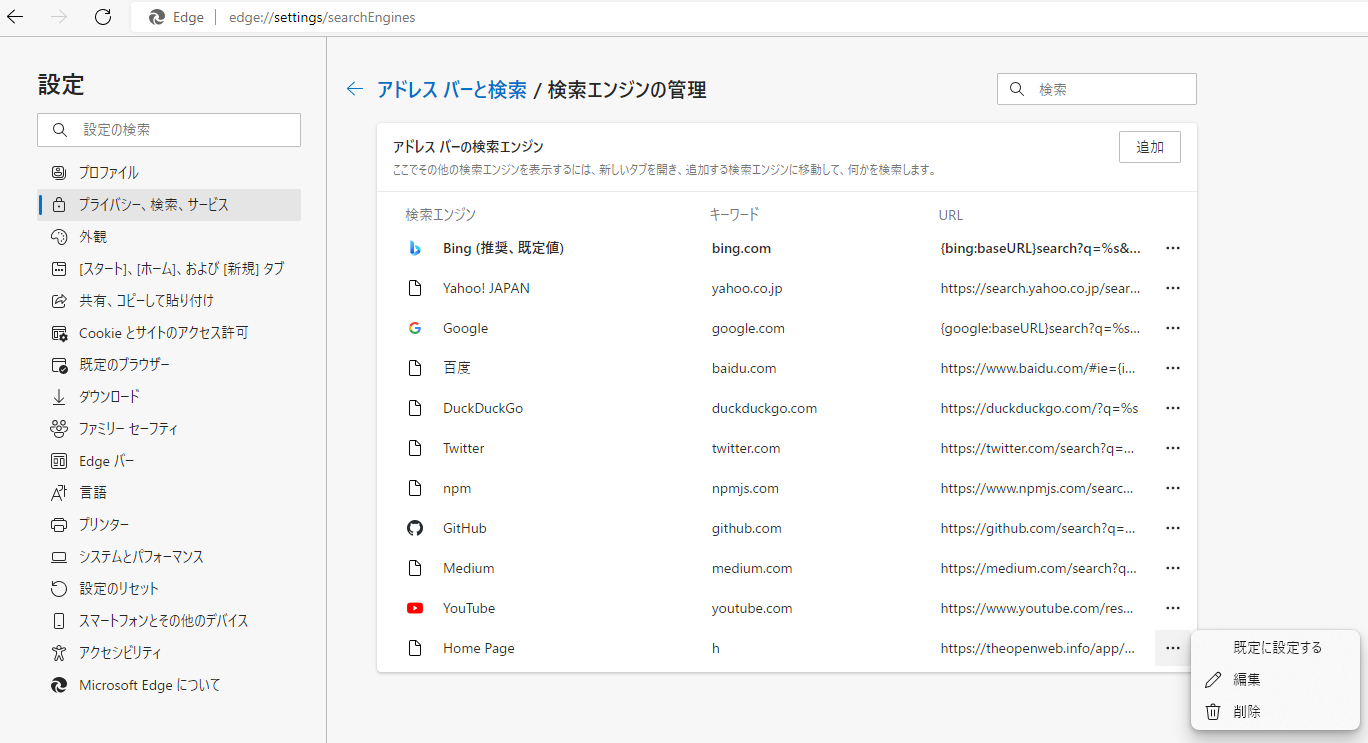Click the 検索エンジン column header
Viewport: 1368px width, 743px height.
(440, 215)
